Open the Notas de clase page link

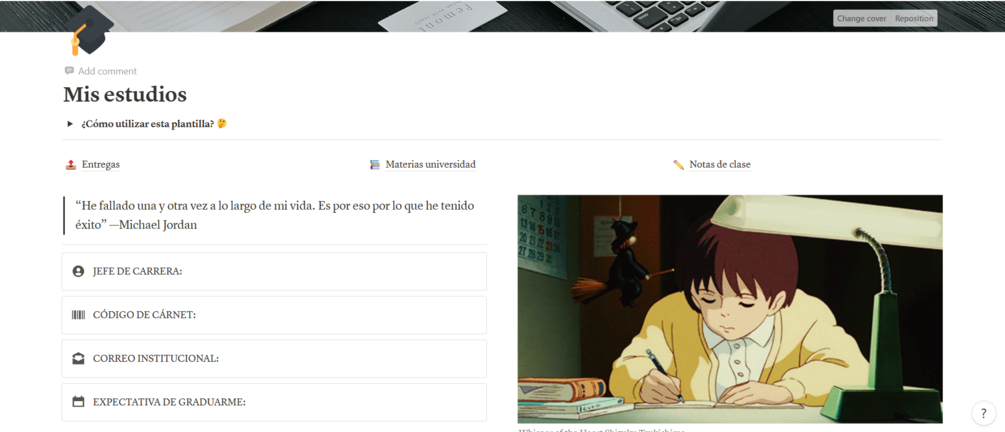(x=720, y=165)
